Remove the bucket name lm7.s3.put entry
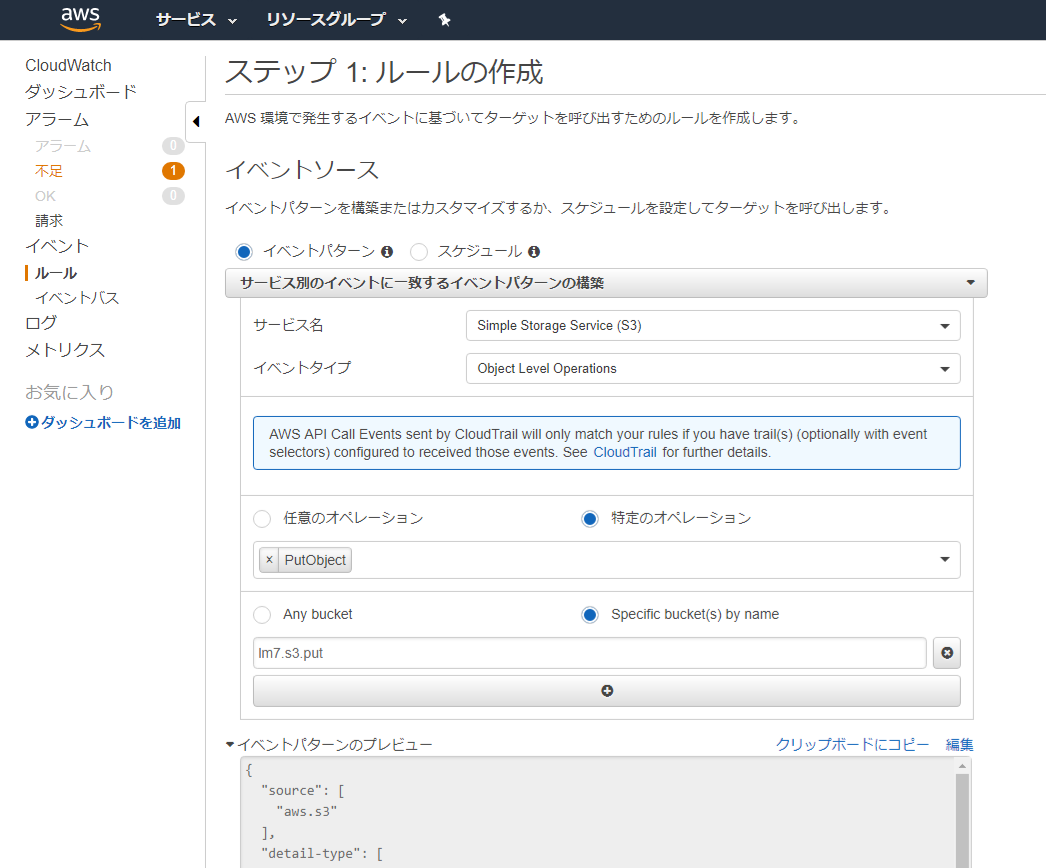Viewport: 1046px width, 868px height. (947, 653)
